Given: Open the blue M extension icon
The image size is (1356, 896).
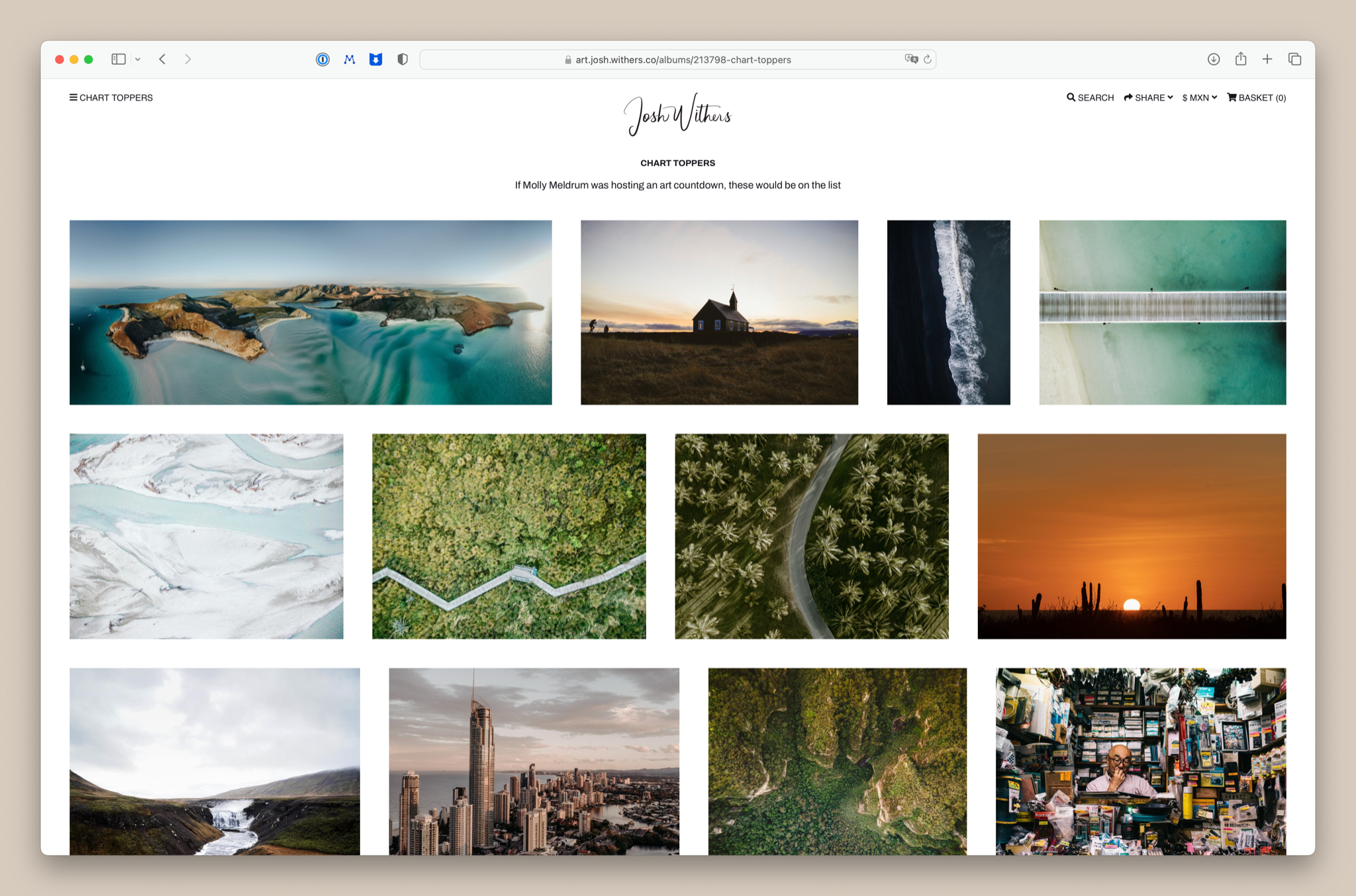Looking at the screenshot, I should click(x=350, y=60).
